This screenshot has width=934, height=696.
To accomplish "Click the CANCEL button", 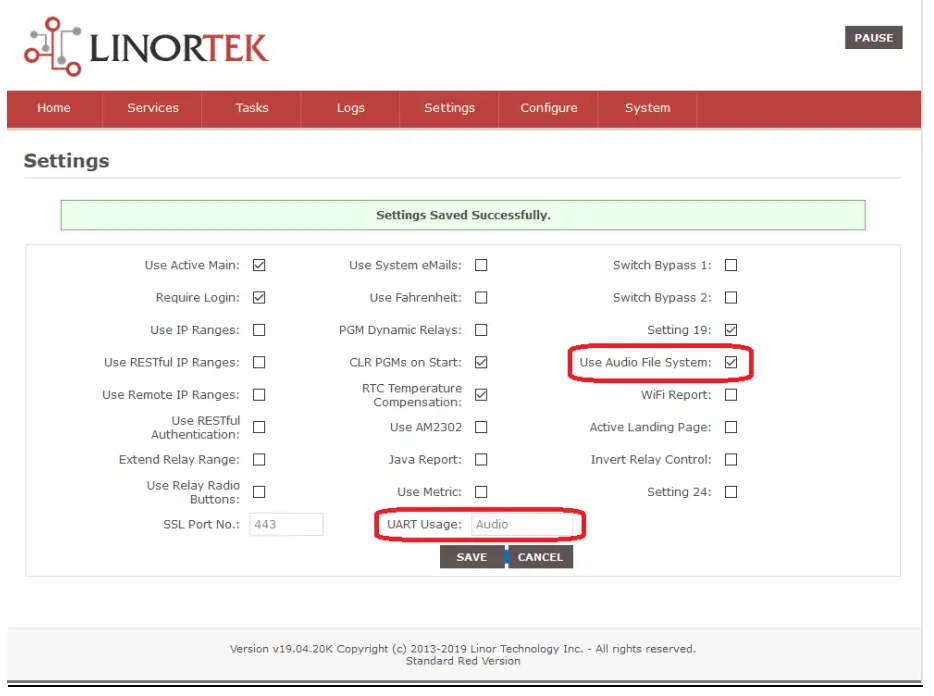I will click(x=540, y=557).
